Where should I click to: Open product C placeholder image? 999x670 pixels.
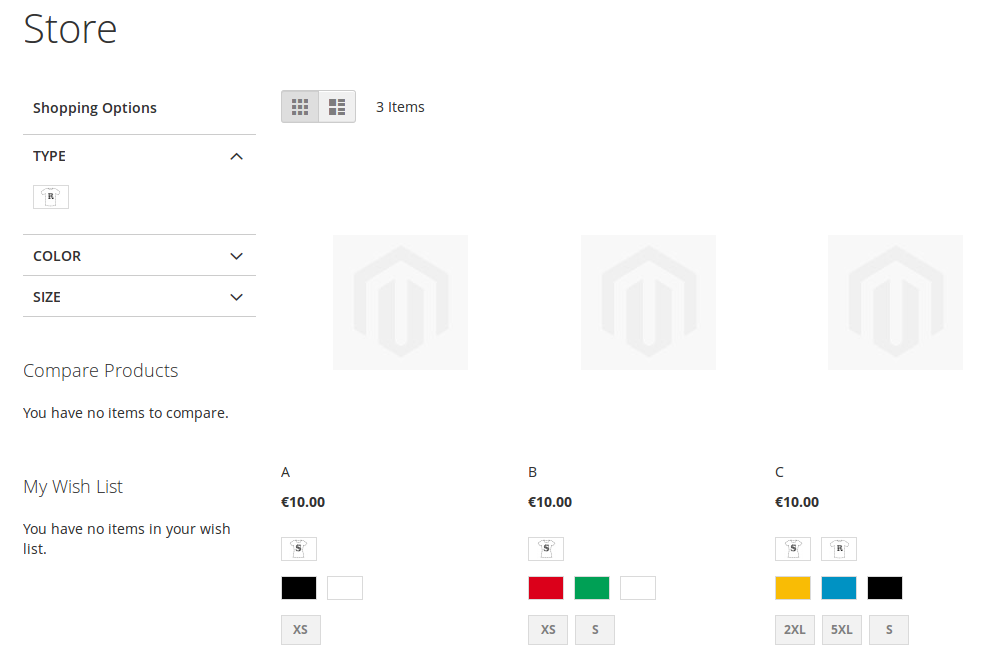(895, 302)
